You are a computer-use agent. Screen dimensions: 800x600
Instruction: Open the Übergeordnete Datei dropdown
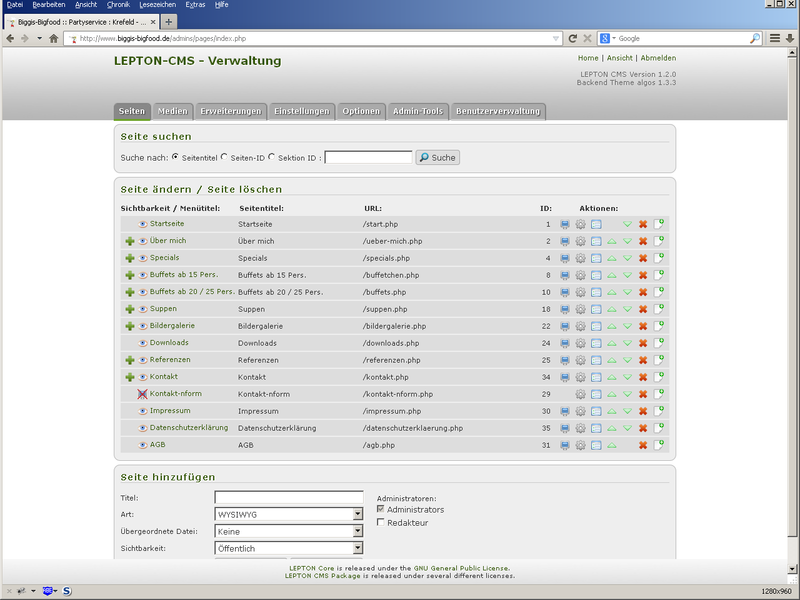coord(289,531)
